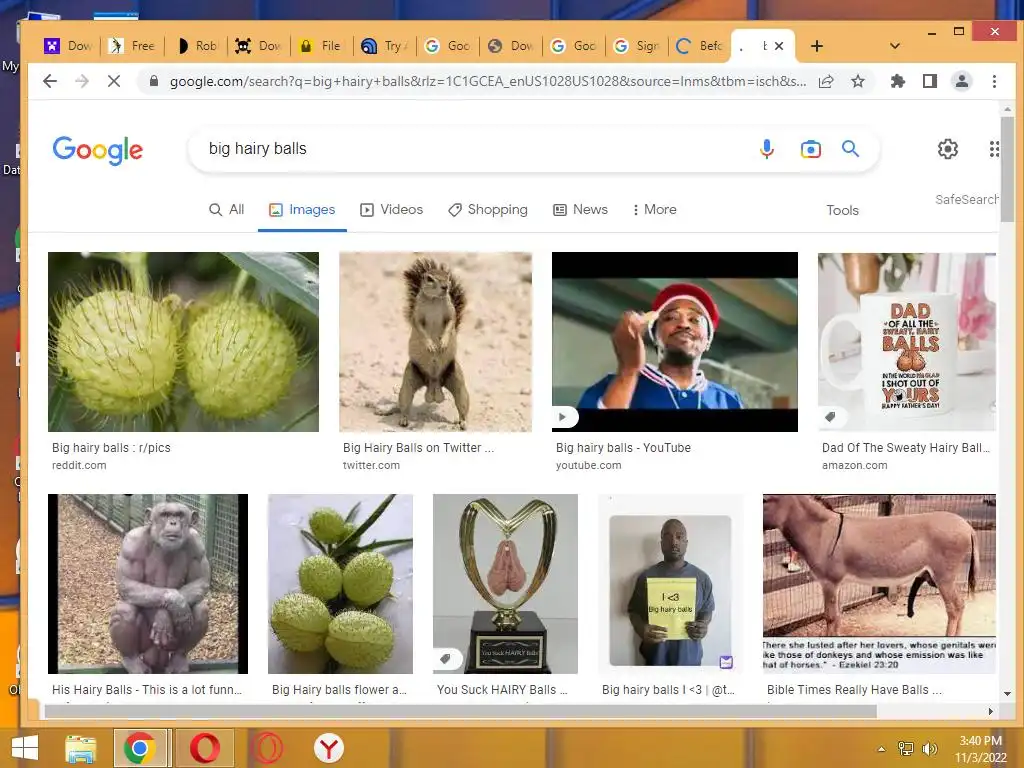Expand the tab search chevron
Screen dimensions: 1024x768
coord(895,46)
